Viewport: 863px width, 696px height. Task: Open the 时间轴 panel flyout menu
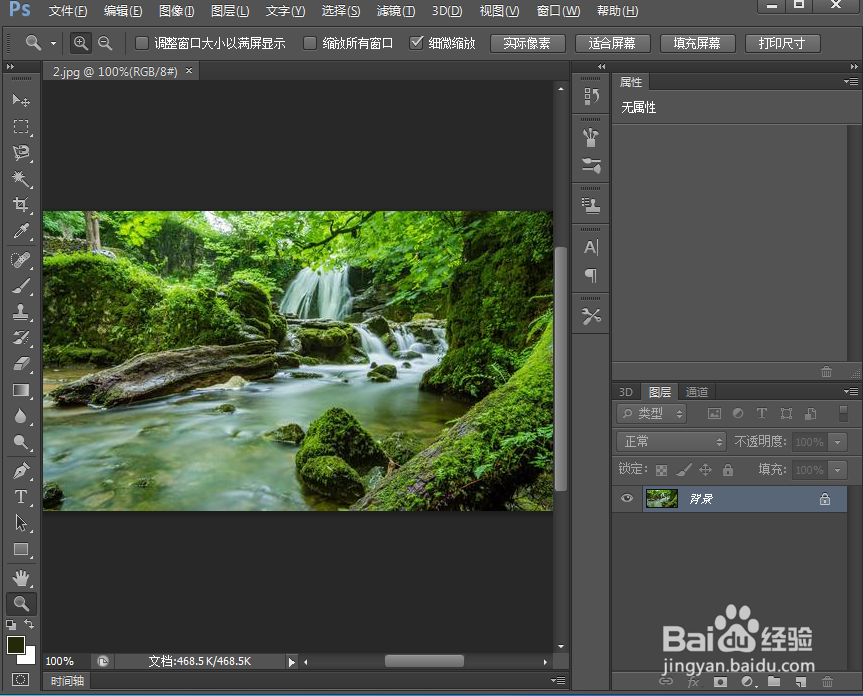coord(558,681)
